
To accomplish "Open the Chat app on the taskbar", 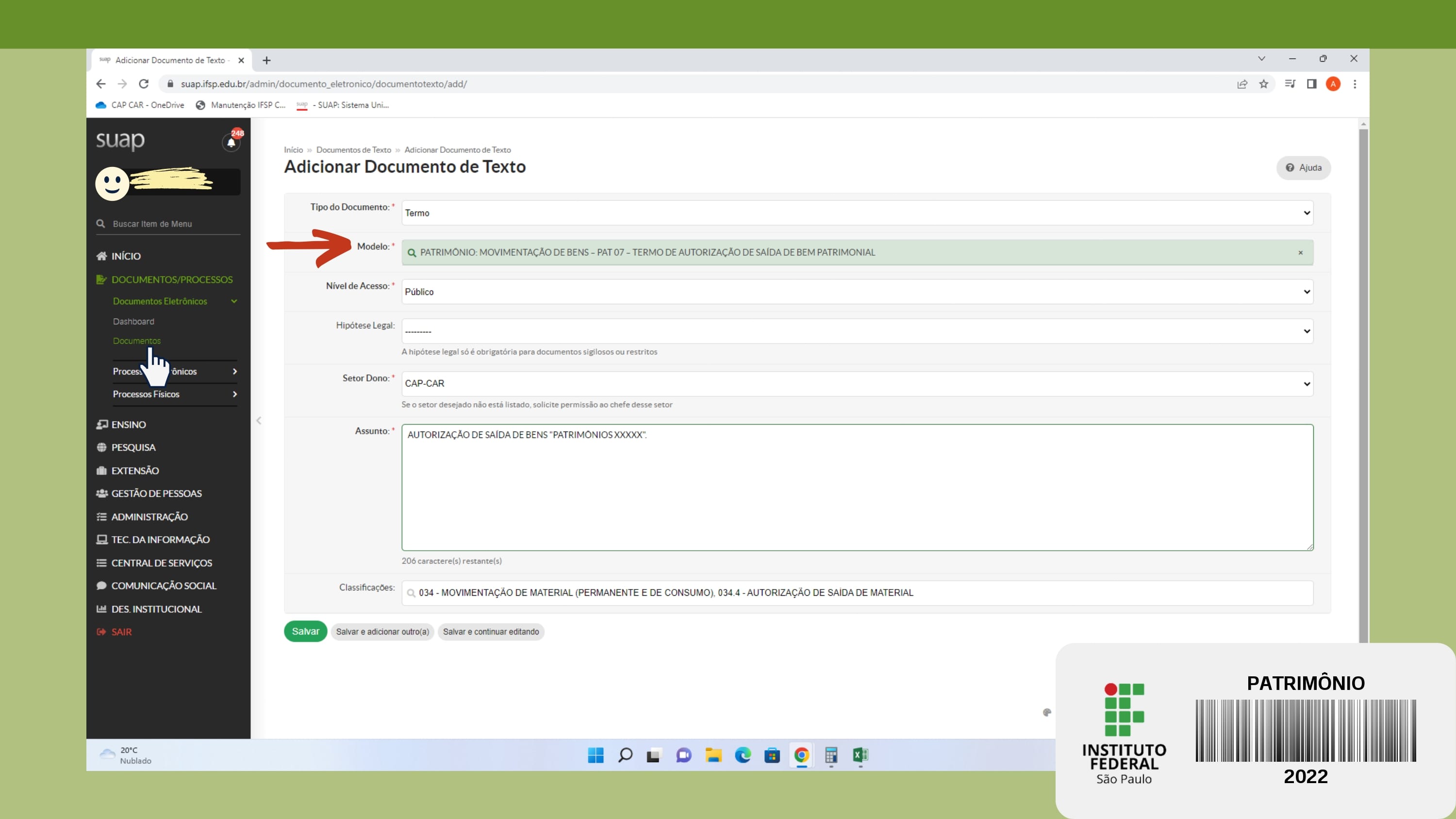I will click(683, 755).
